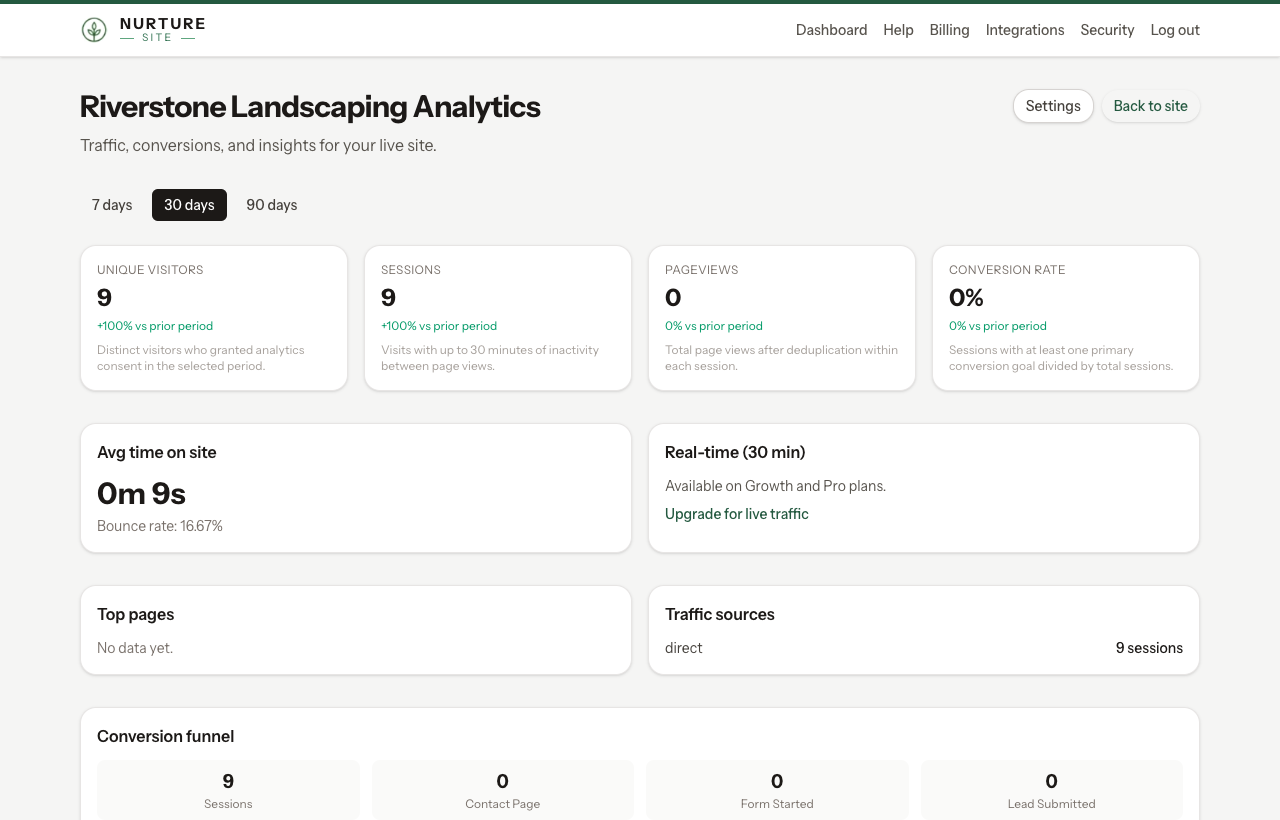Image resolution: width=1280 pixels, height=820 pixels.
Task: Click the page subtitle about traffic and conversions
Action: click(x=258, y=146)
